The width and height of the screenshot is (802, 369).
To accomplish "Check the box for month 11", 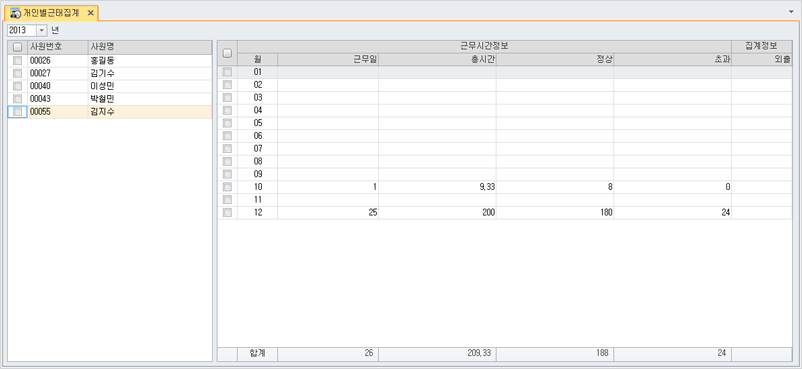I will point(228,200).
